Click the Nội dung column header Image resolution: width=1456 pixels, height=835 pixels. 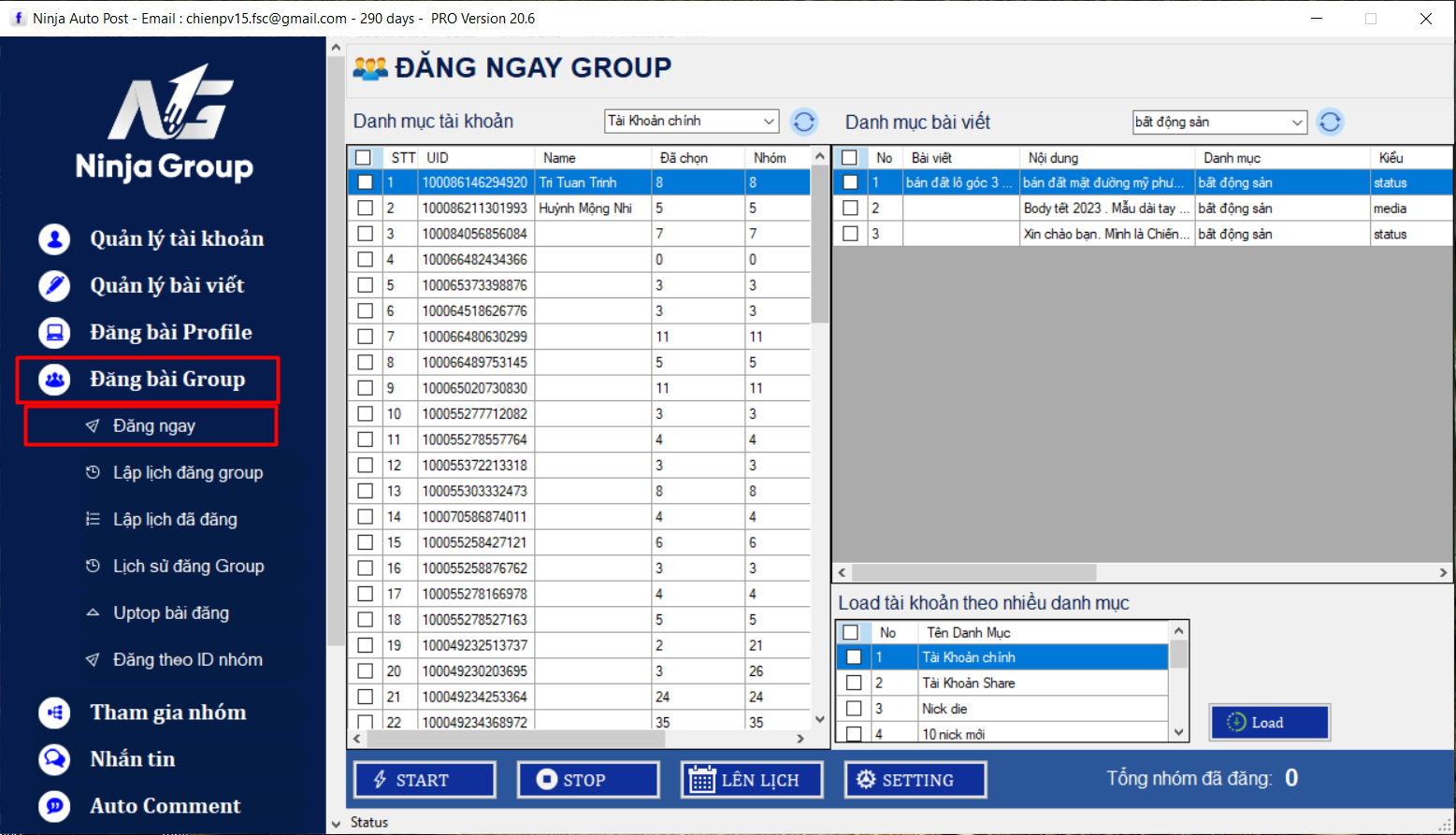click(x=1106, y=157)
